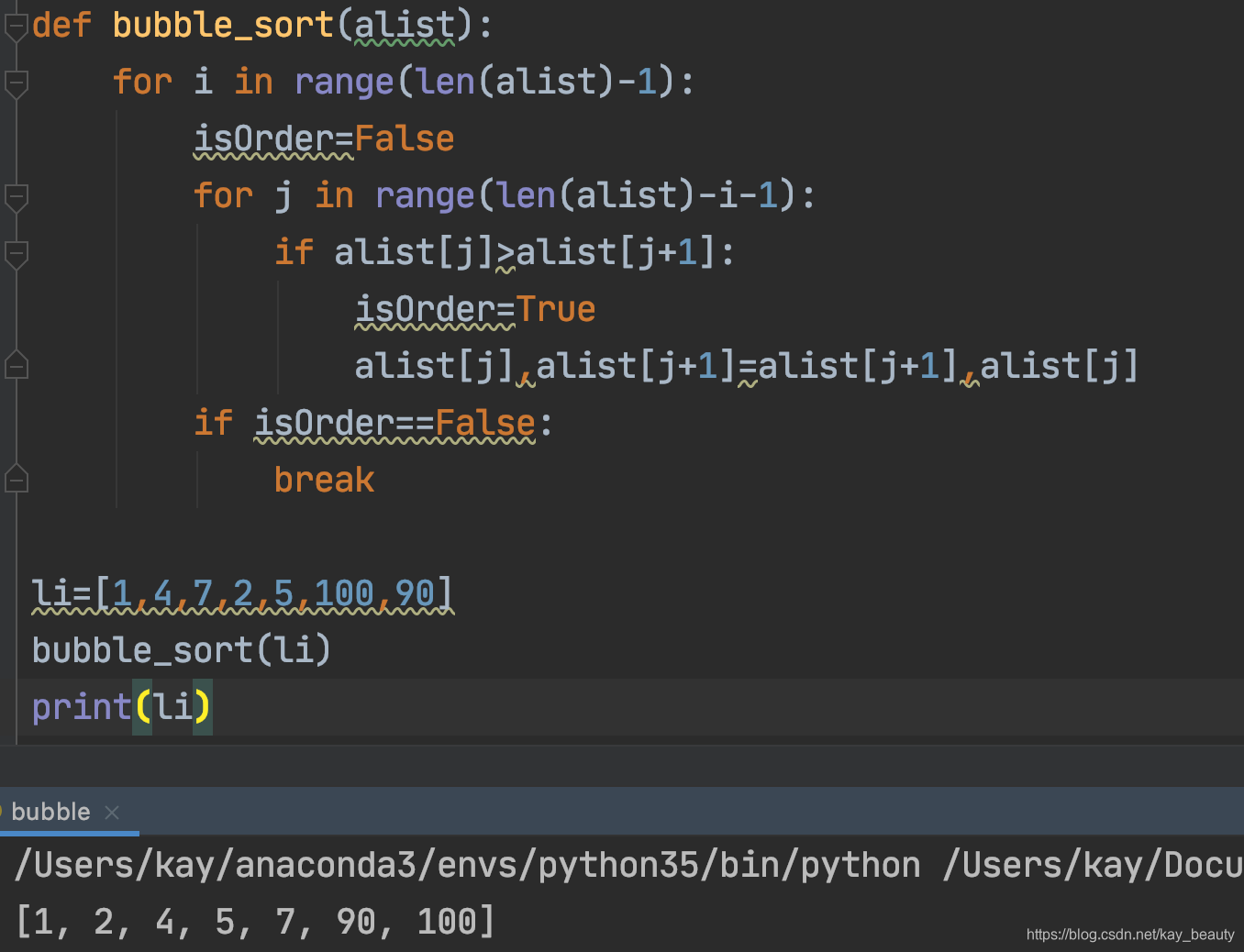Screen dimensions: 1244x952
Task: Click the 'isOrder=False' code line
Action: (324, 139)
